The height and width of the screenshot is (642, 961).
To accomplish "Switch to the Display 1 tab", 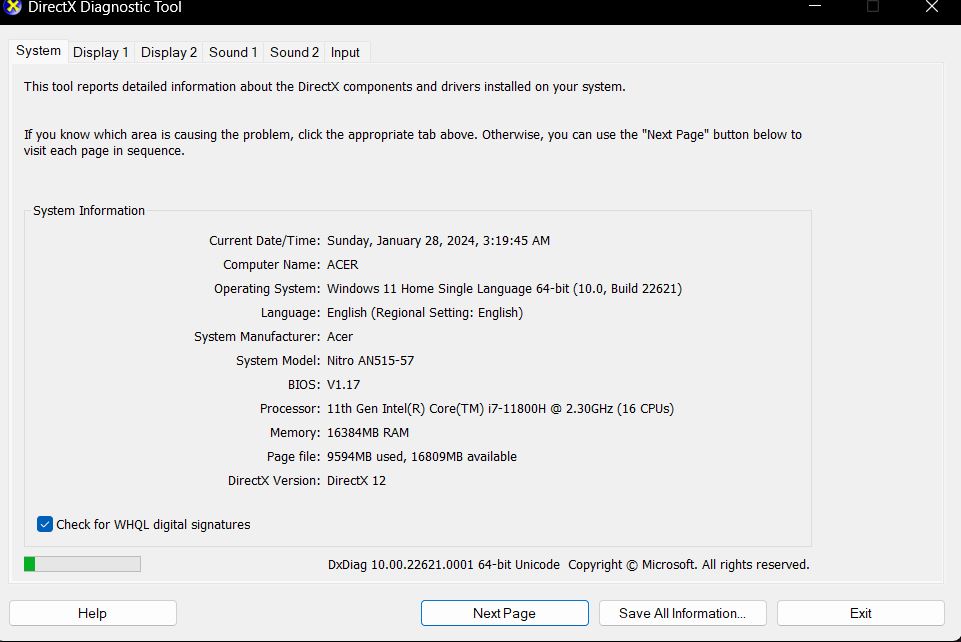I will (x=100, y=52).
